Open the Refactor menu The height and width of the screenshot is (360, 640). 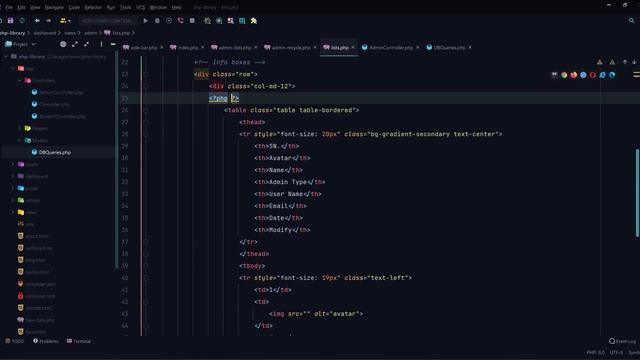pyautogui.click(x=93, y=7)
